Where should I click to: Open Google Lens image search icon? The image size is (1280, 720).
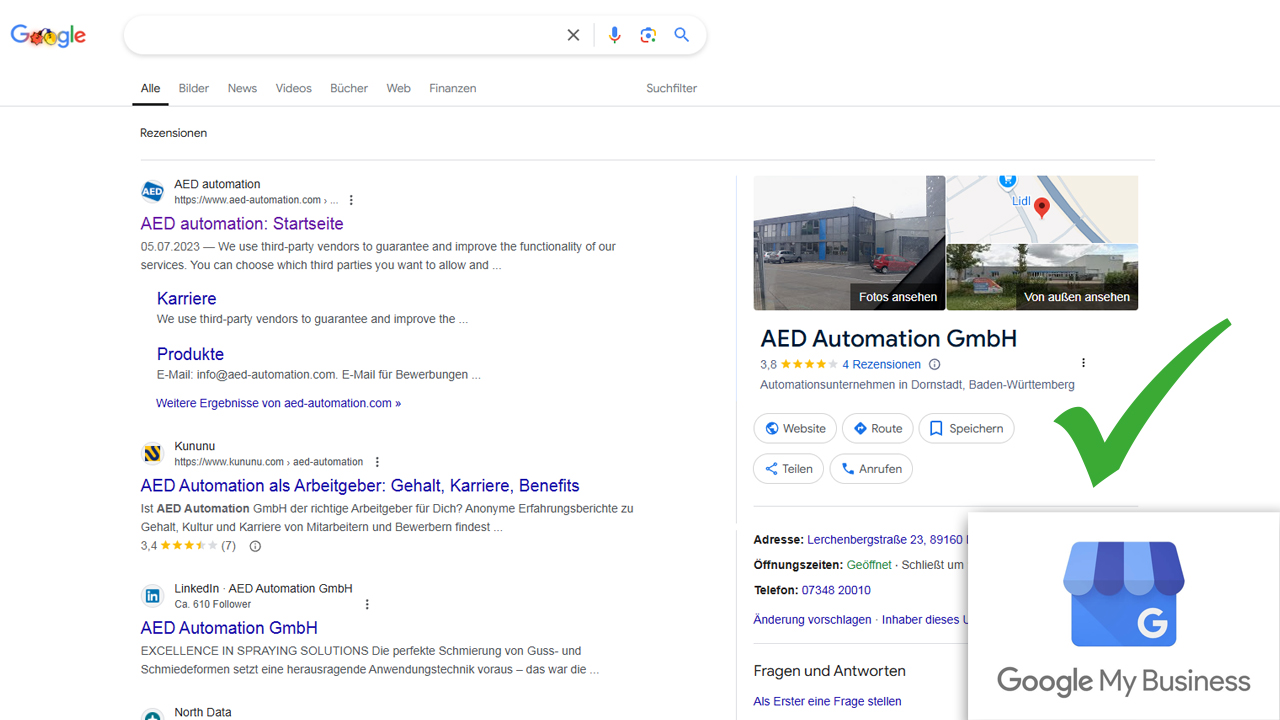coord(648,35)
